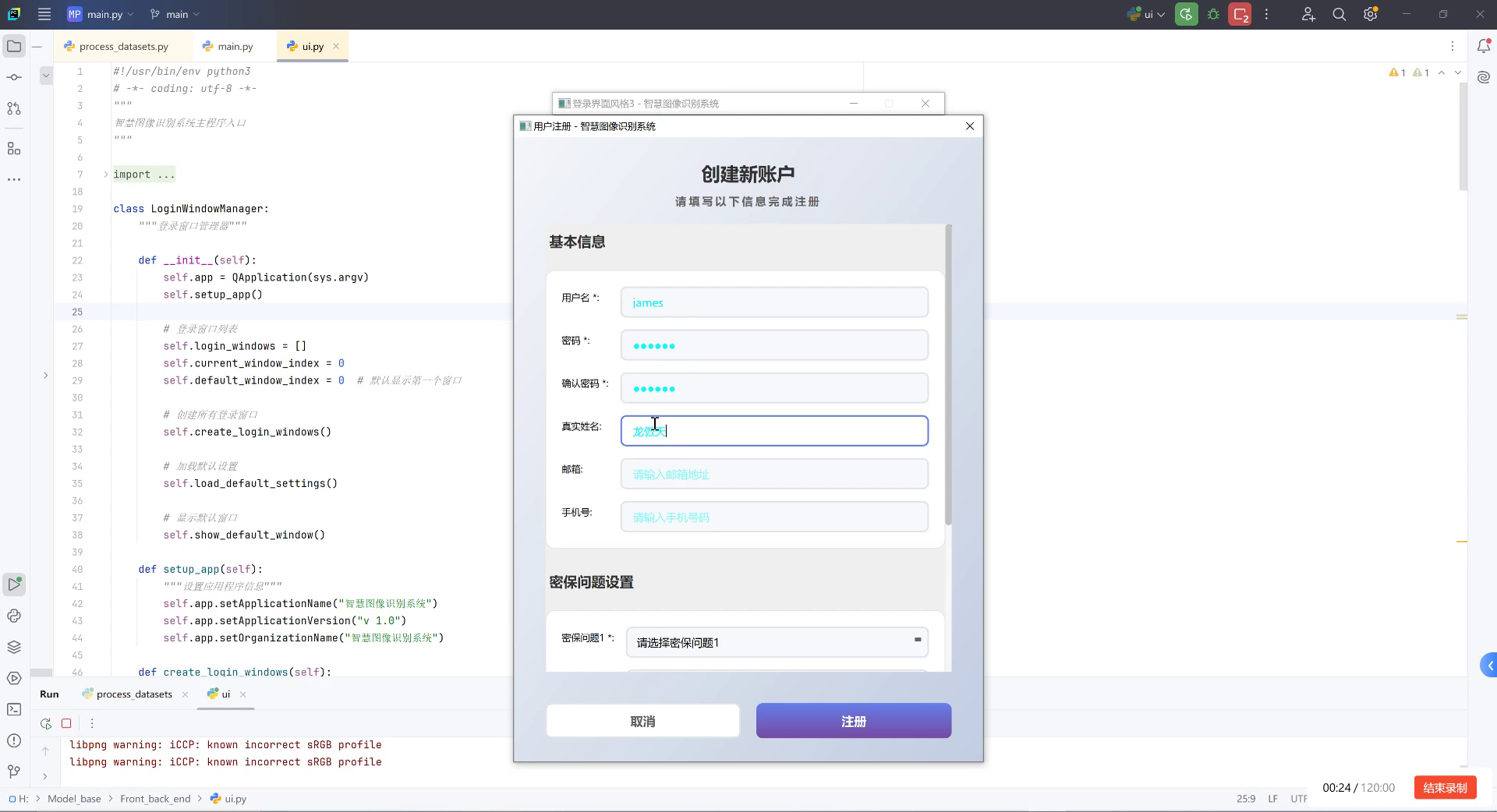Open the Services tool window

(14, 678)
